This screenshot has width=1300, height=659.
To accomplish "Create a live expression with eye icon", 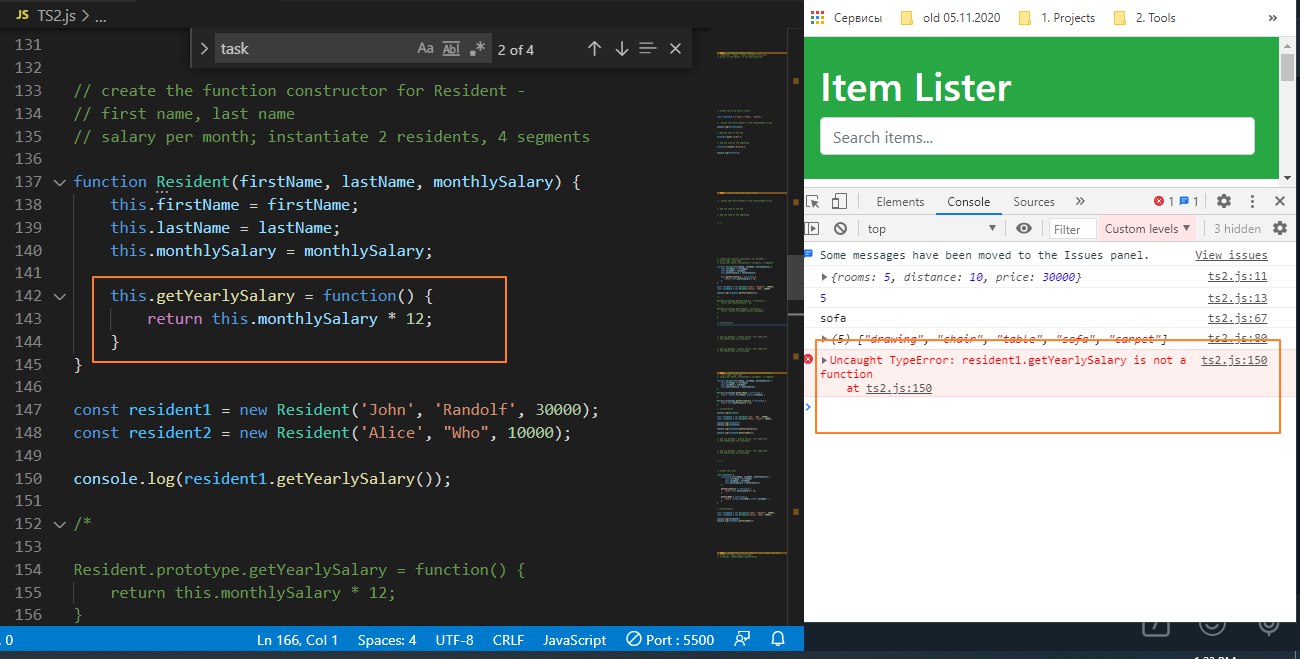I will pos(1023,228).
